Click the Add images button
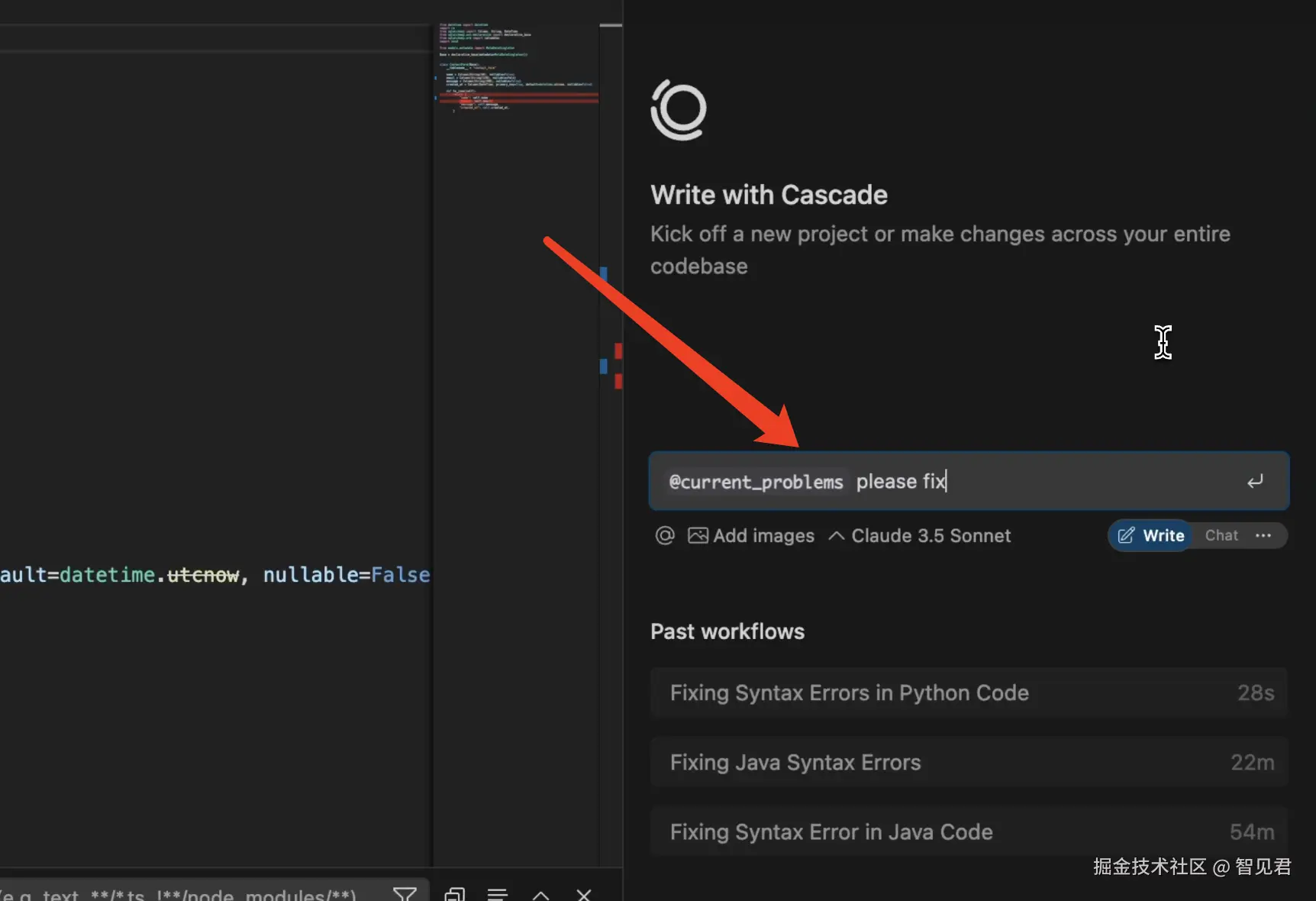Image resolution: width=1316 pixels, height=901 pixels. click(752, 535)
